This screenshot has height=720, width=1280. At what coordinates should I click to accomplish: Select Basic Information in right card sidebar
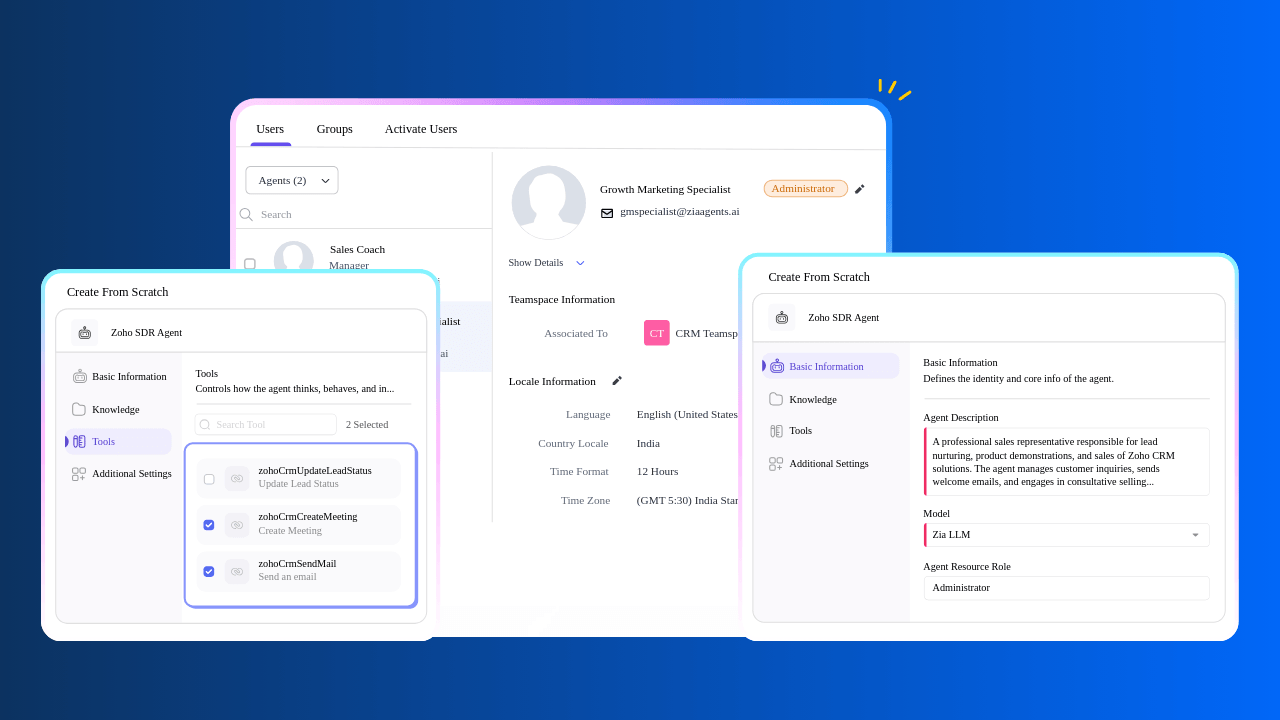pos(831,366)
